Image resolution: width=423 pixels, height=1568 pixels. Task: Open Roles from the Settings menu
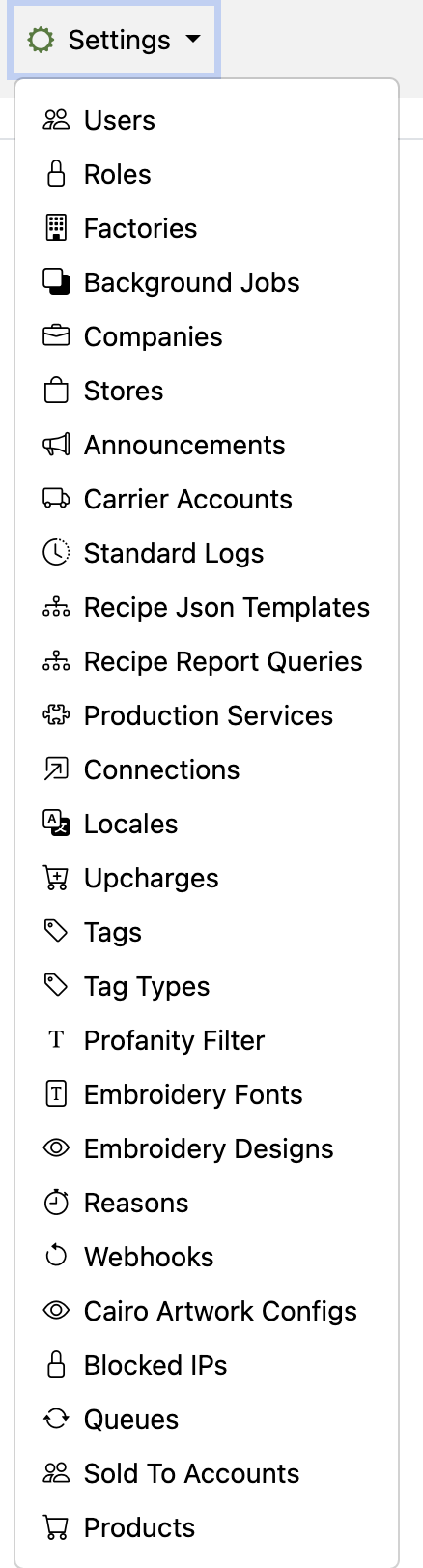coord(207,174)
